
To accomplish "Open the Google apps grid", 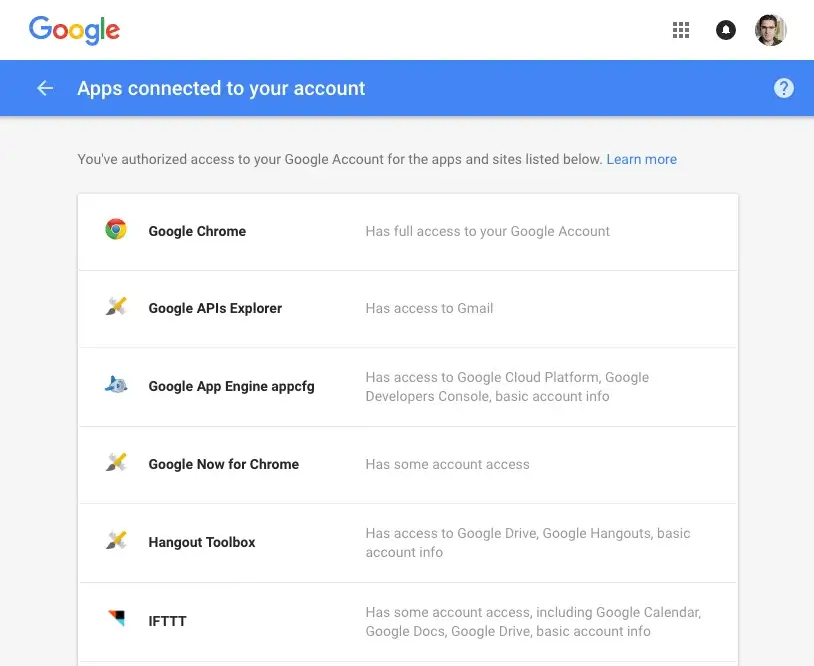I will 681,30.
